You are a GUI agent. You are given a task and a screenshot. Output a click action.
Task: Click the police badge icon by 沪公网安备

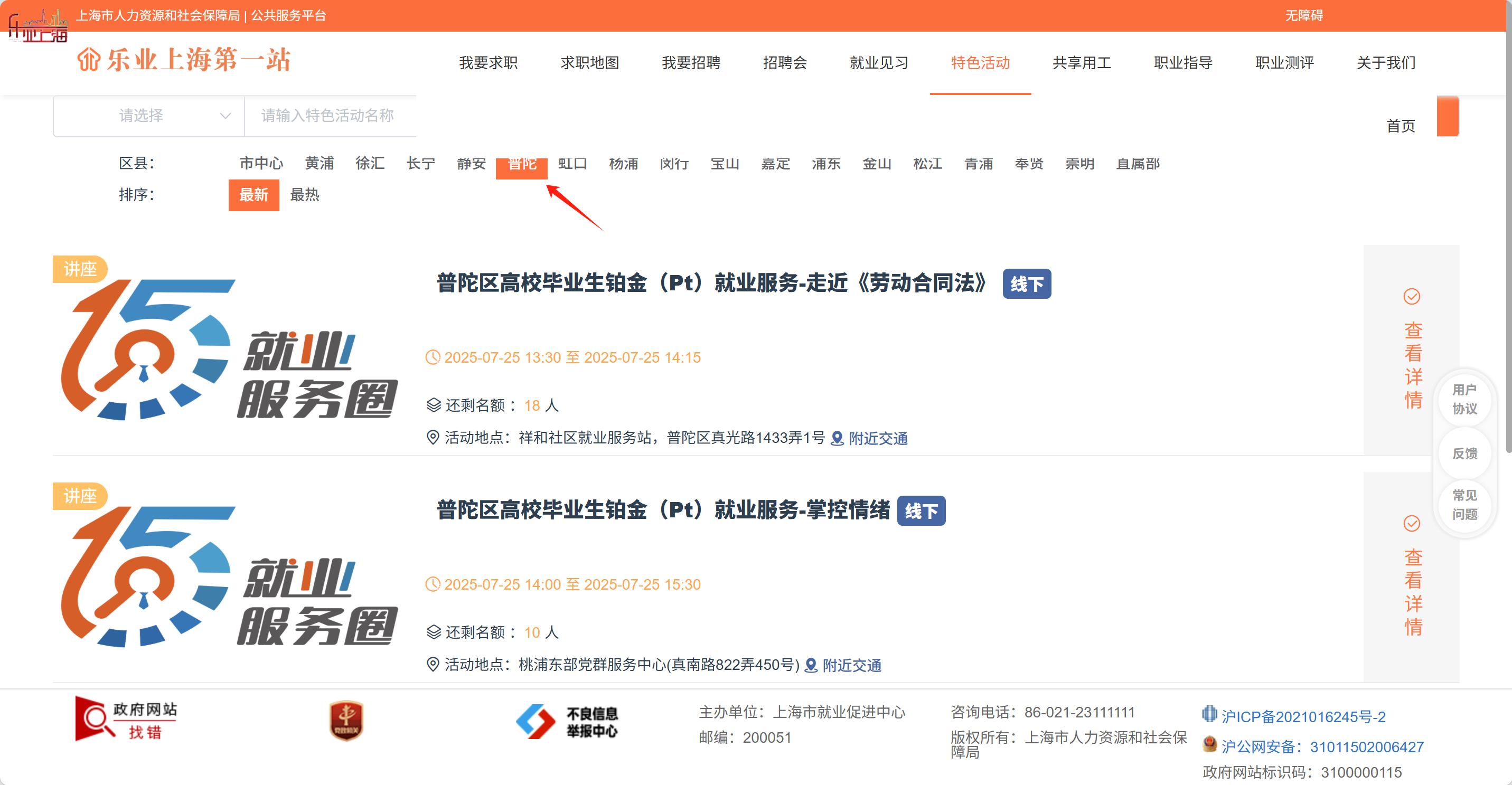(1209, 745)
